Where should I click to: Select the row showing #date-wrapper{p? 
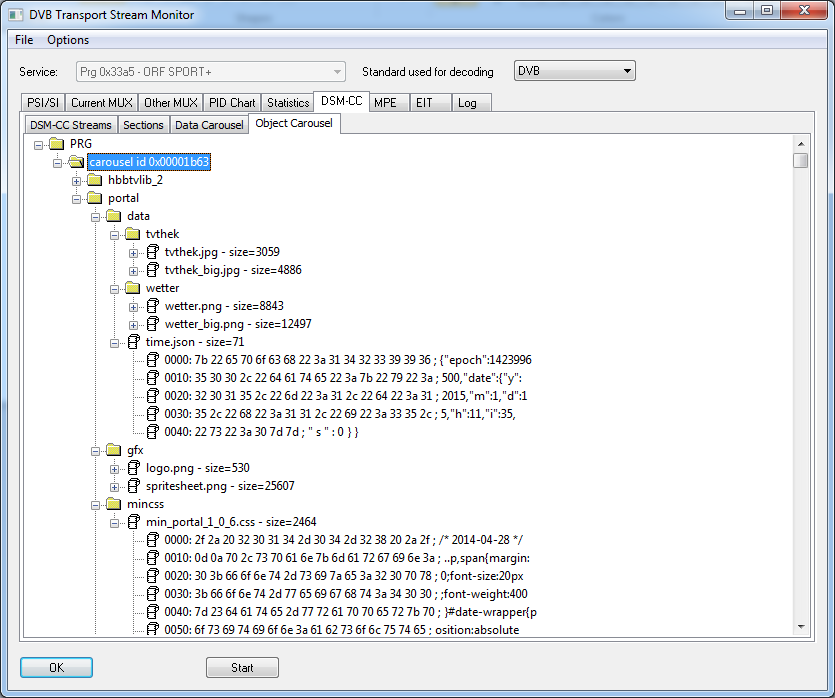(350, 612)
